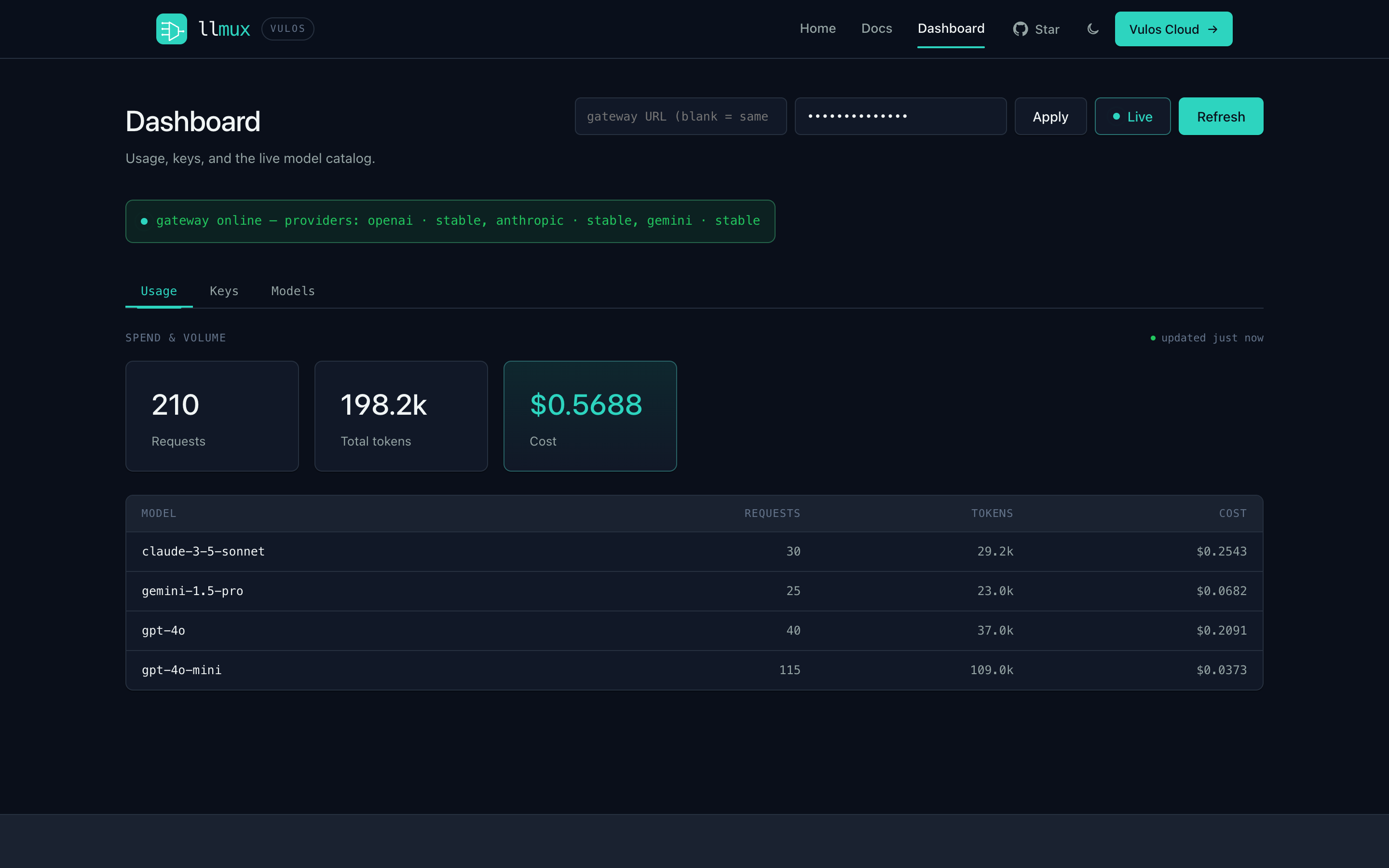
Task: Click the gateway online status banner
Action: (x=450, y=221)
